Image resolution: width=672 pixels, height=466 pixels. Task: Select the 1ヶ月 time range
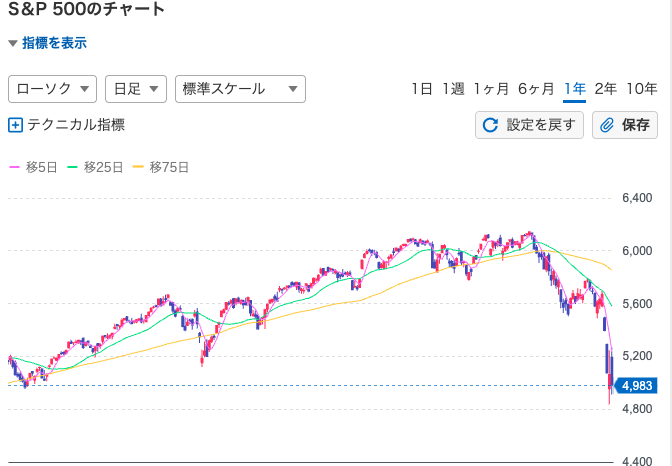pos(490,89)
